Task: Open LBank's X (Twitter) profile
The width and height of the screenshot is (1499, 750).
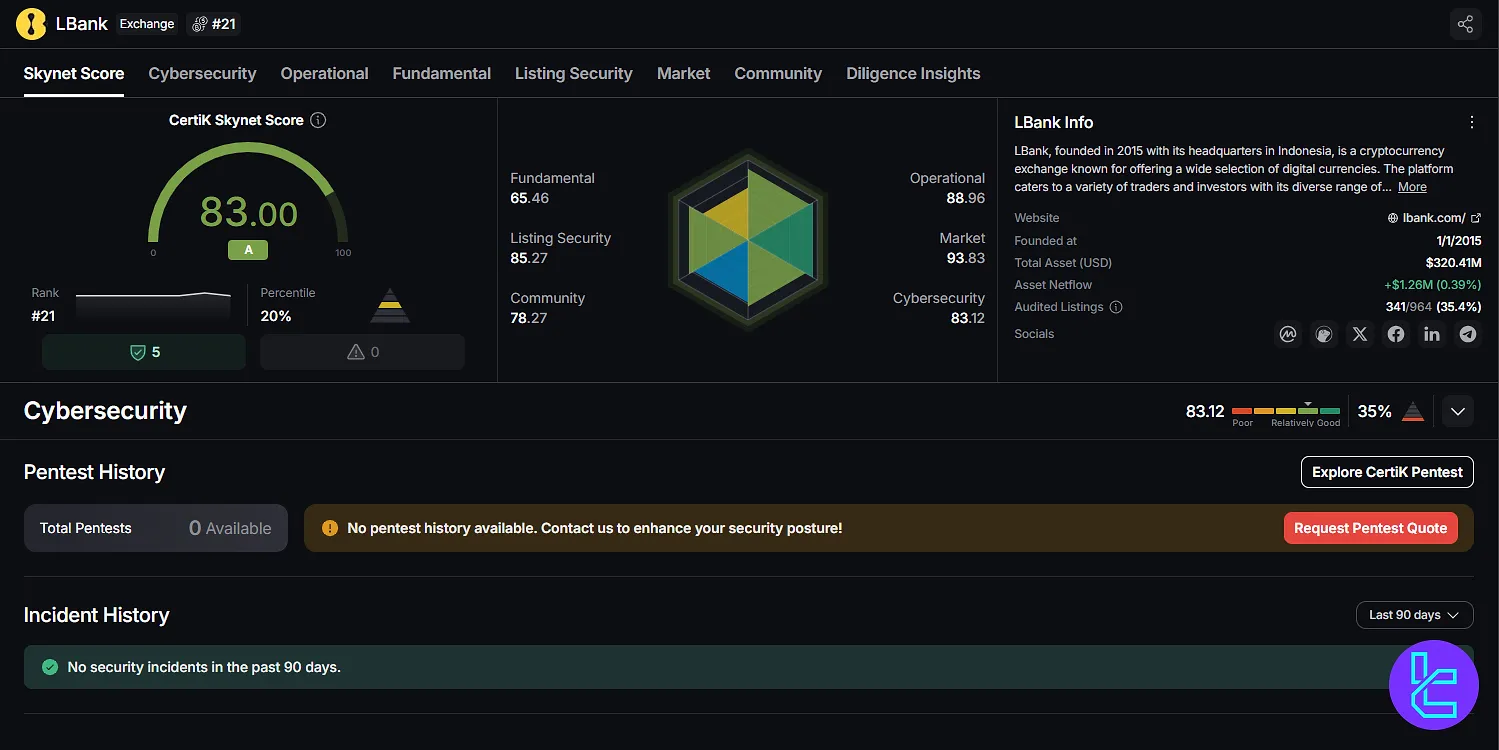Action: [x=1360, y=334]
